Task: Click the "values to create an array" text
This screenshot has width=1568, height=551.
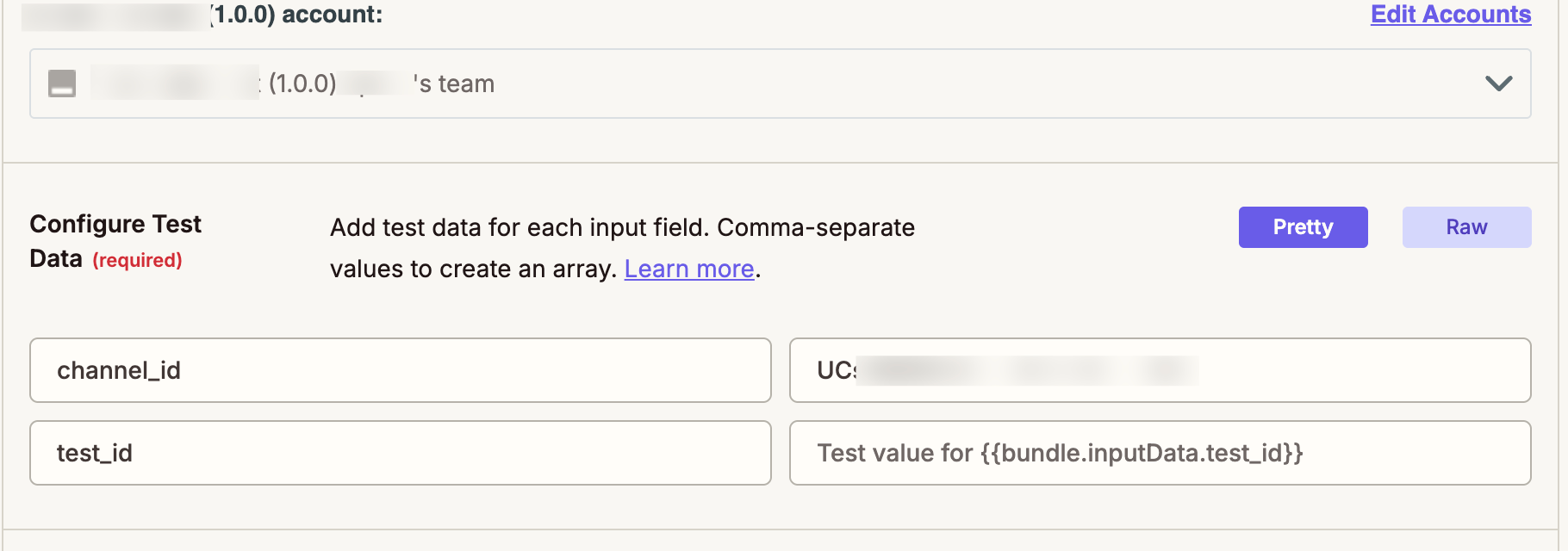Action: click(473, 269)
